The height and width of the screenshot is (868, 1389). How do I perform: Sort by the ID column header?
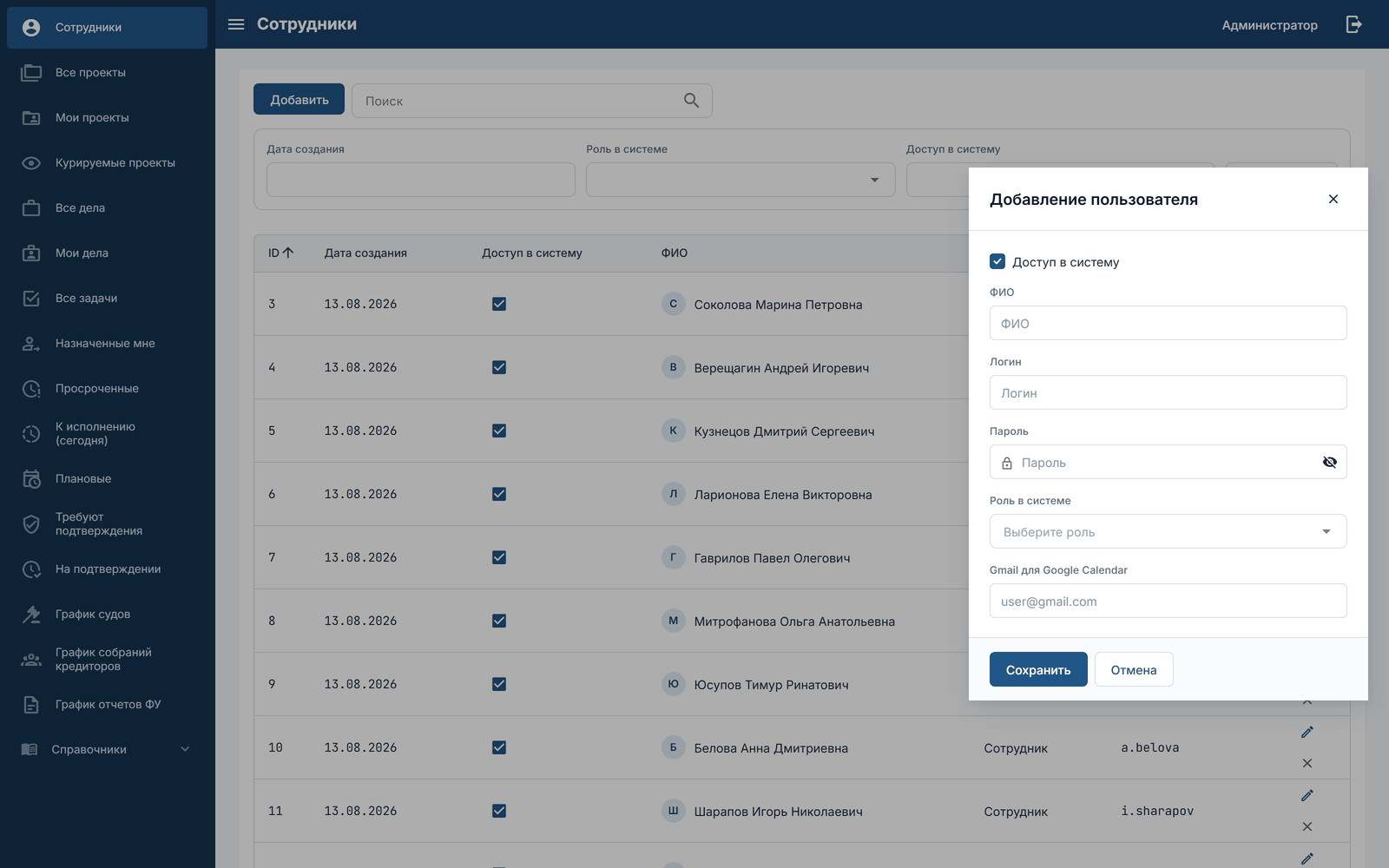280,253
